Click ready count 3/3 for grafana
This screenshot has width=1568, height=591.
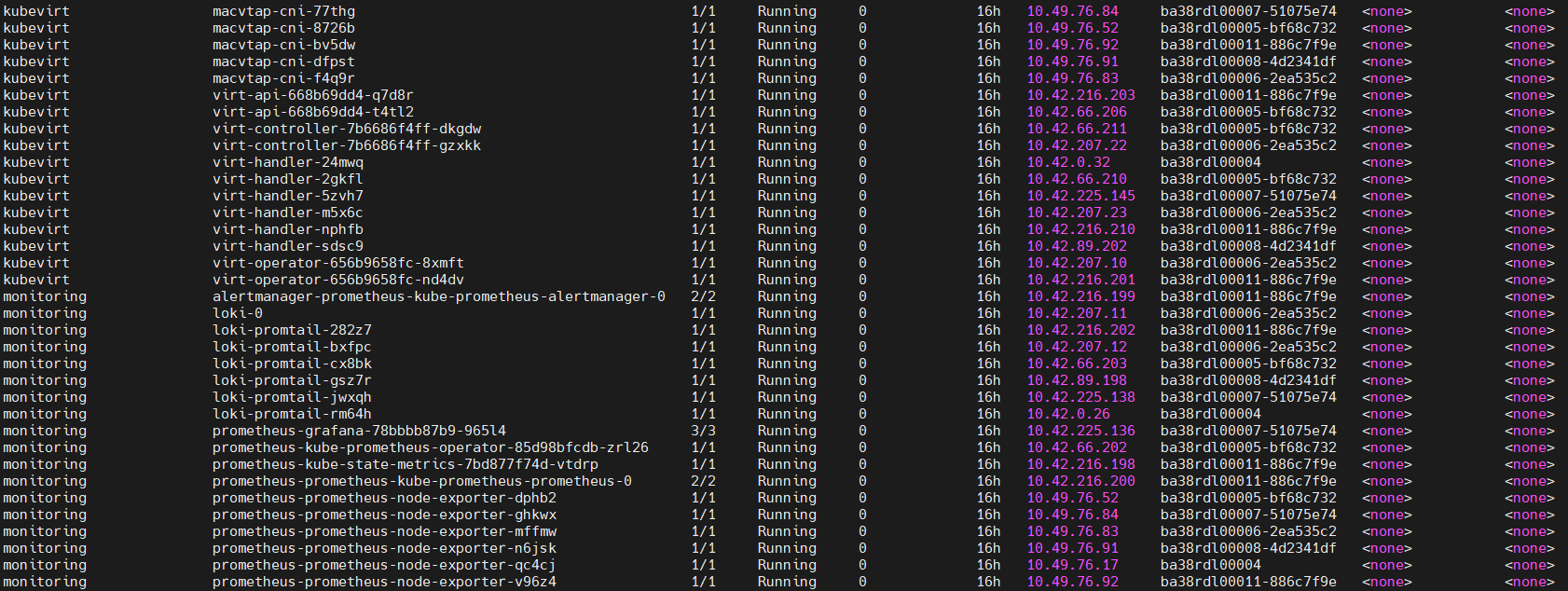click(704, 431)
